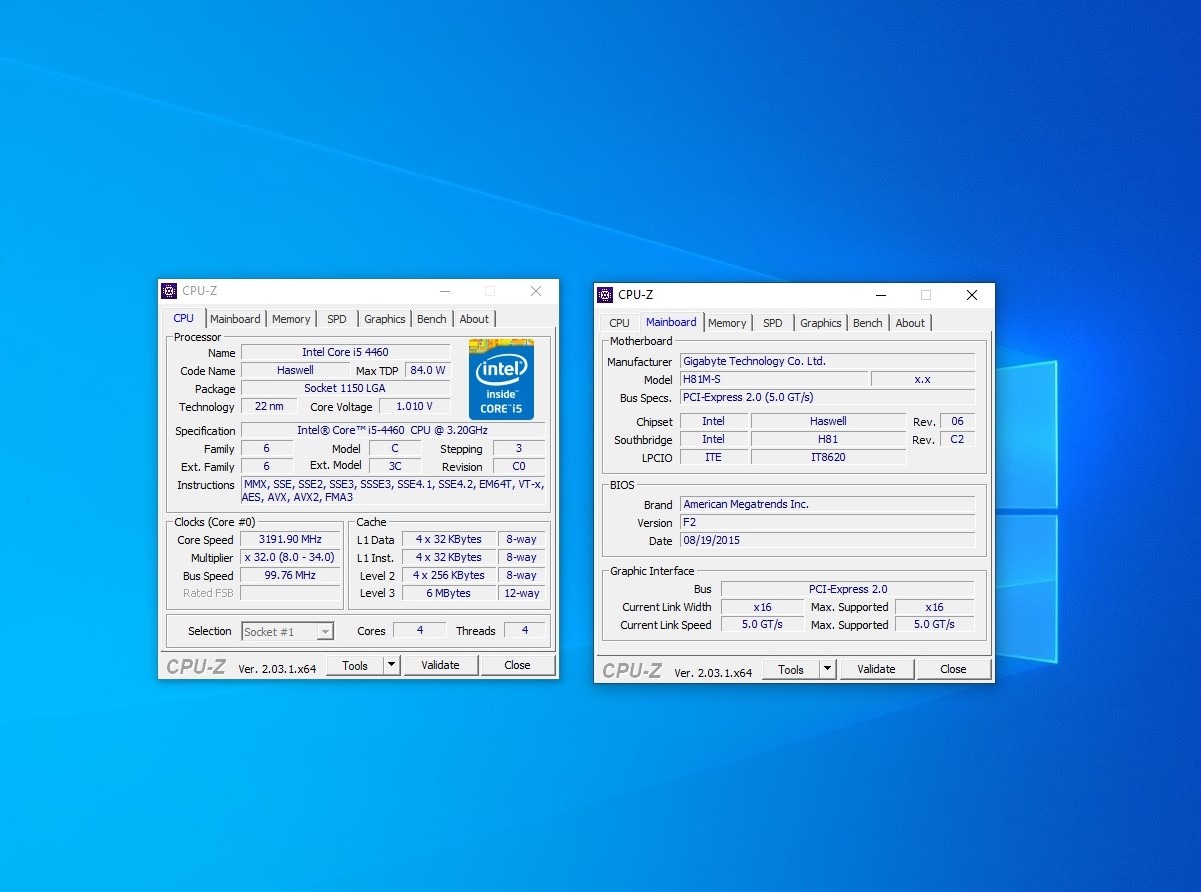
Task: Open SPD tab in left CPU-Z window
Action: click(x=337, y=319)
